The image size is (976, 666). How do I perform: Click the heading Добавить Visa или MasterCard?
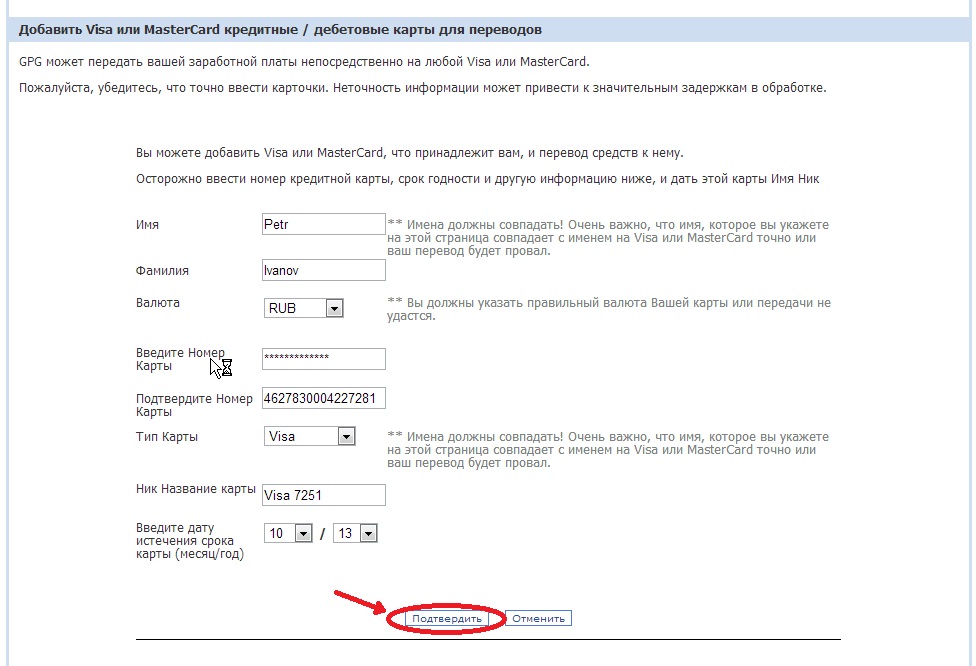click(280, 29)
